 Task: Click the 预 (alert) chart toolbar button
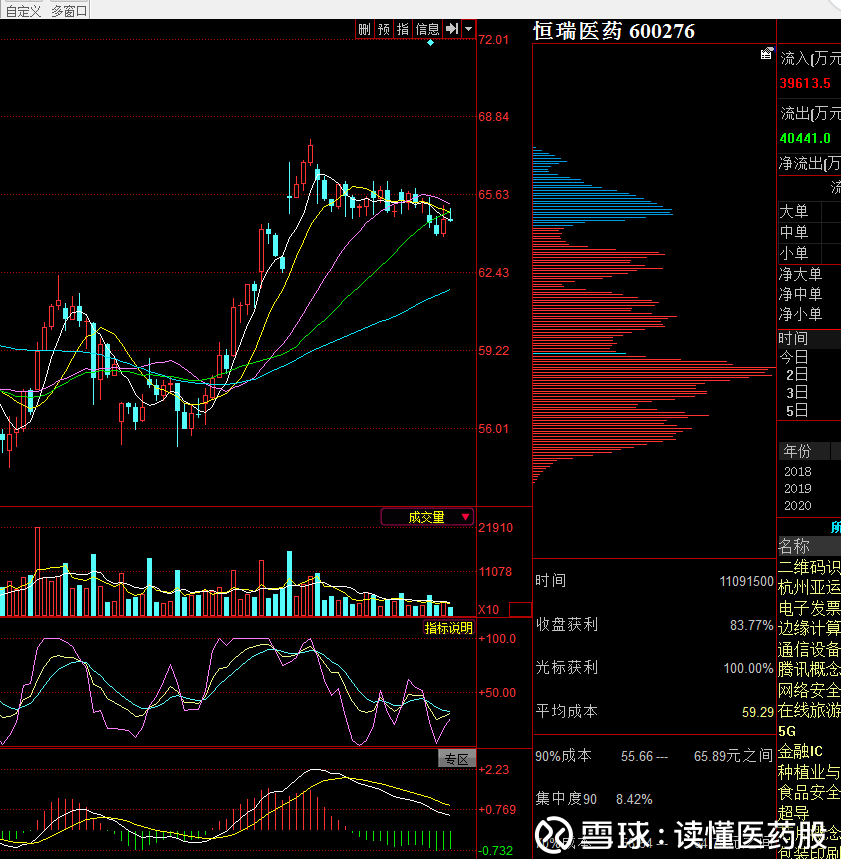click(384, 29)
